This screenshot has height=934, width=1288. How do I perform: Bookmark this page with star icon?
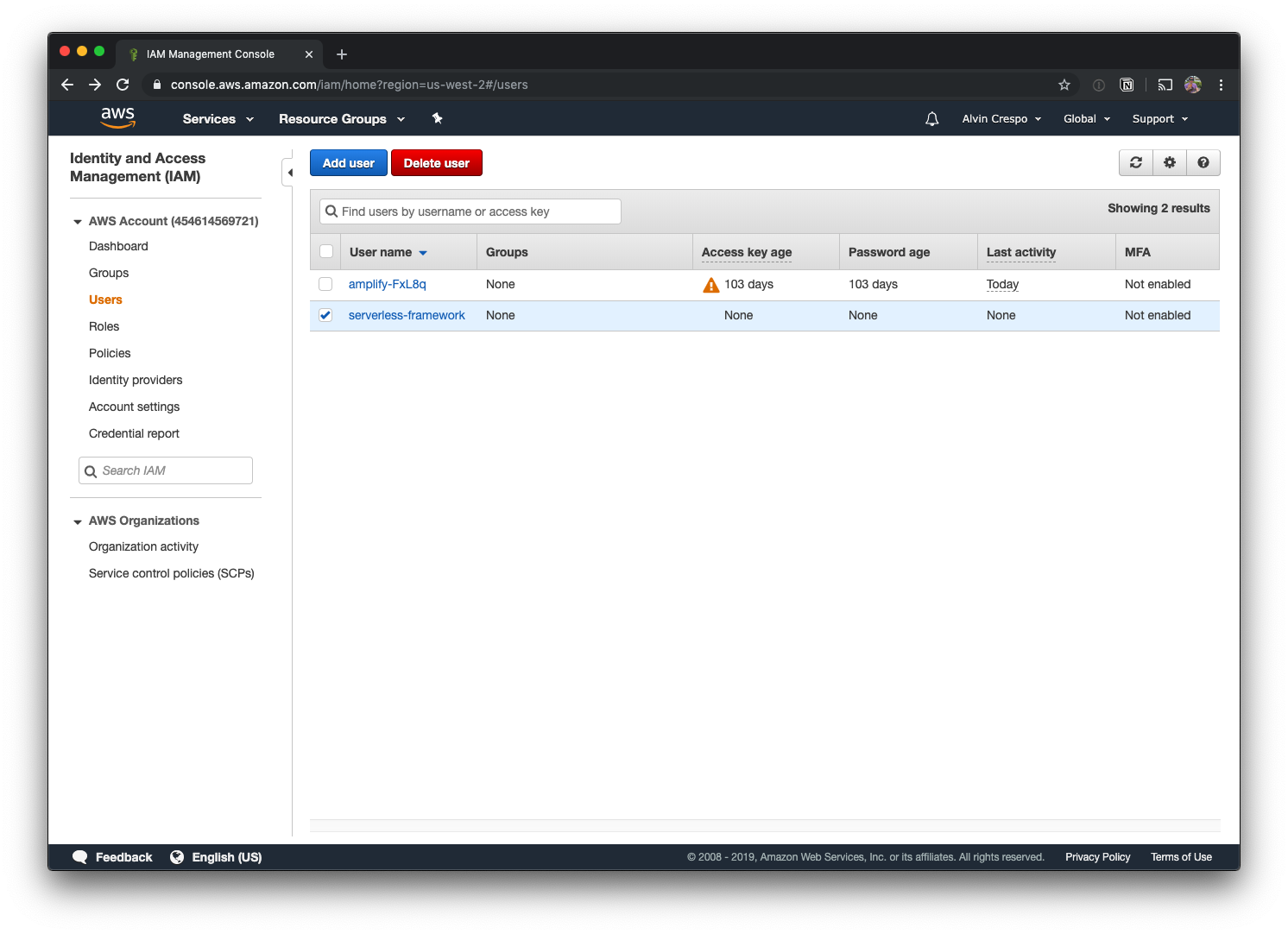coord(1064,85)
